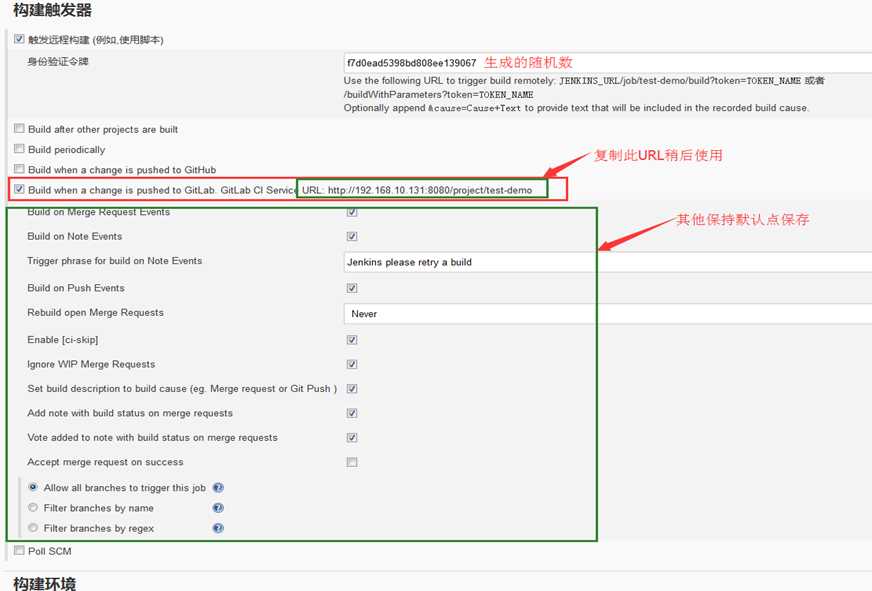Enable Build periodically checkbox
The width and height of the screenshot is (872, 591).
click(19, 148)
